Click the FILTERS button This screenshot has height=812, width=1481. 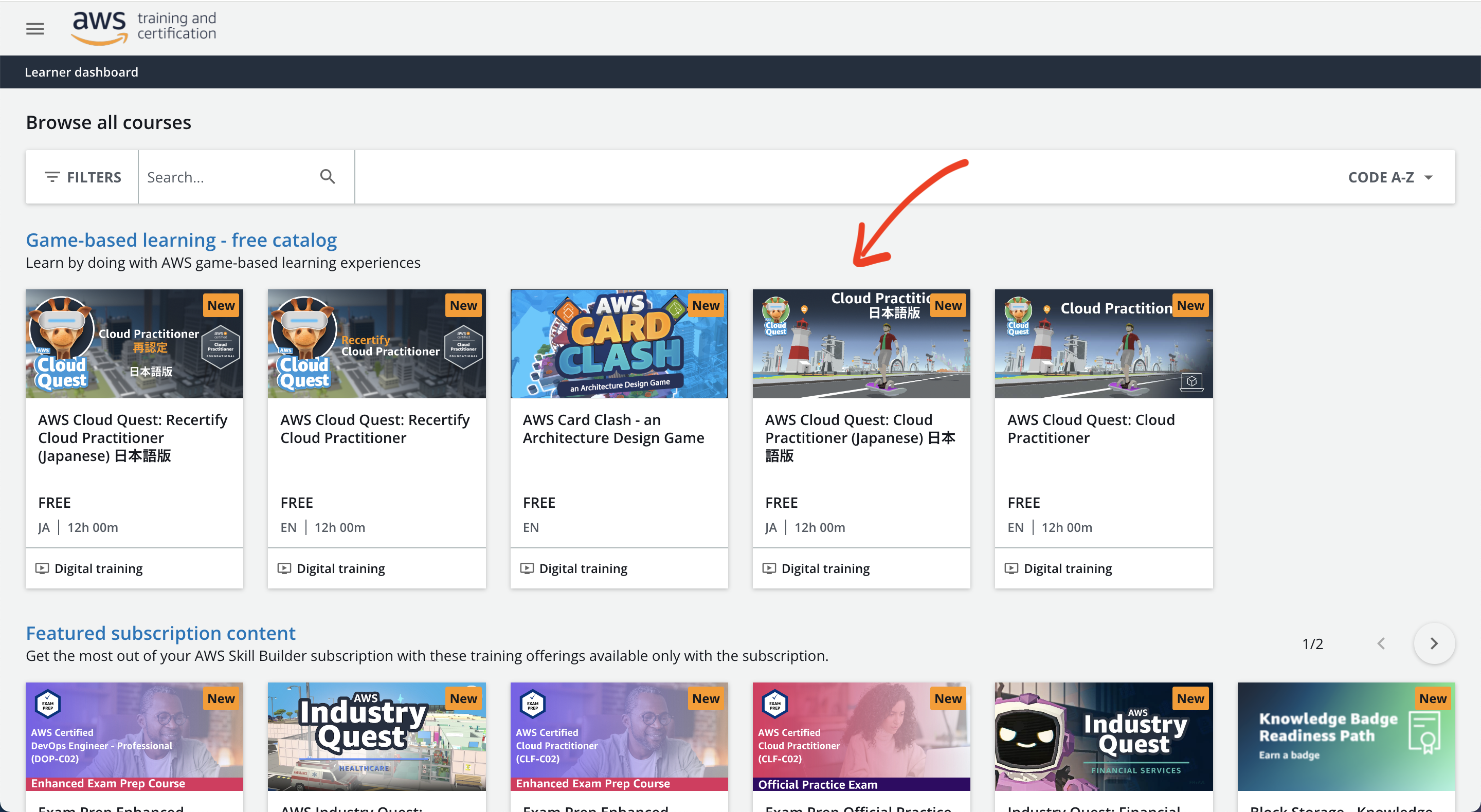coord(82,177)
